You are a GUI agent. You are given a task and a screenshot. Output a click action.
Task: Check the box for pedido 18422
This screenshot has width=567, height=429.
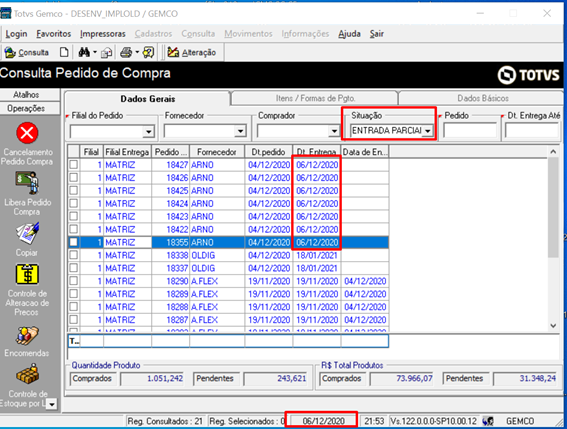[x=74, y=229]
